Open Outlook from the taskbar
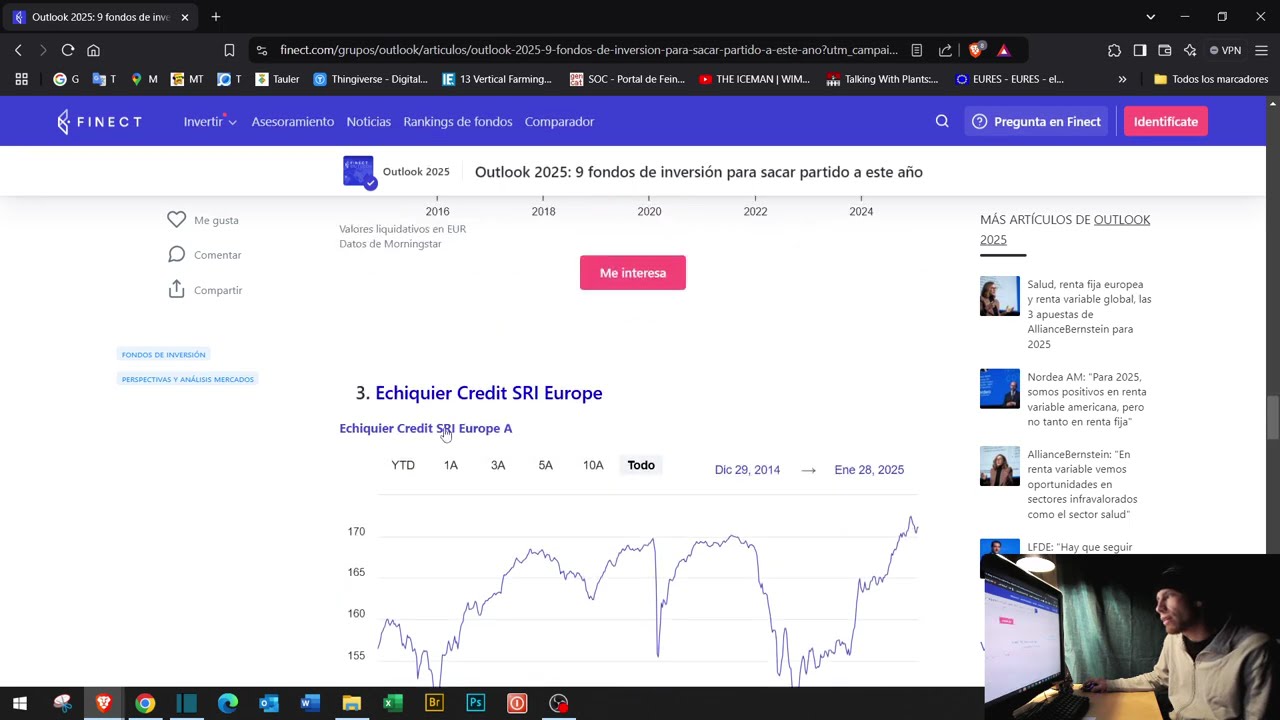The height and width of the screenshot is (720, 1280). [x=269, y=703]
